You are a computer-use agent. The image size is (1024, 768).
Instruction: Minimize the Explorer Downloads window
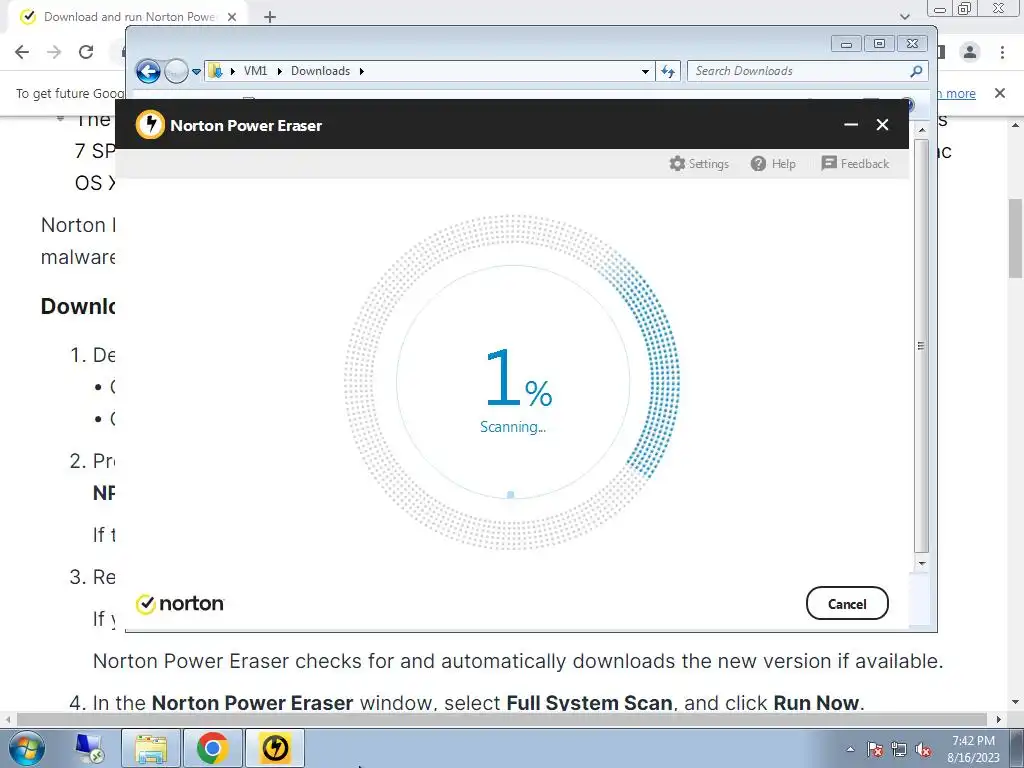tap(846, 44)
